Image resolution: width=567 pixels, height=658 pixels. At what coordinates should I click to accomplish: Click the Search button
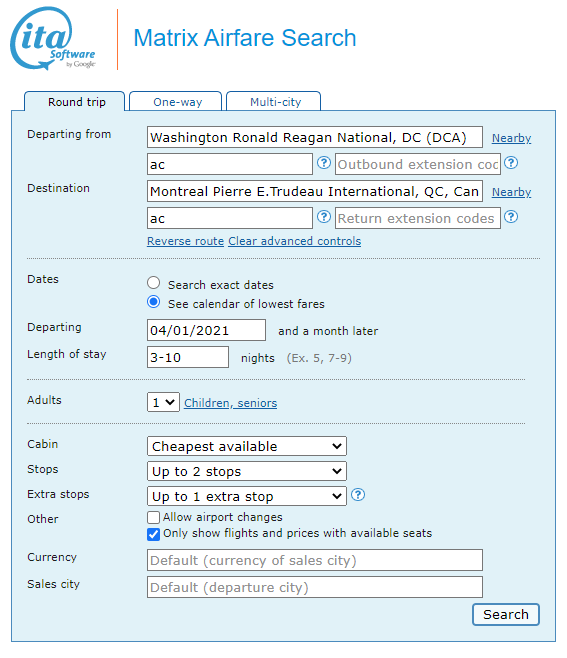click(506, 614)
